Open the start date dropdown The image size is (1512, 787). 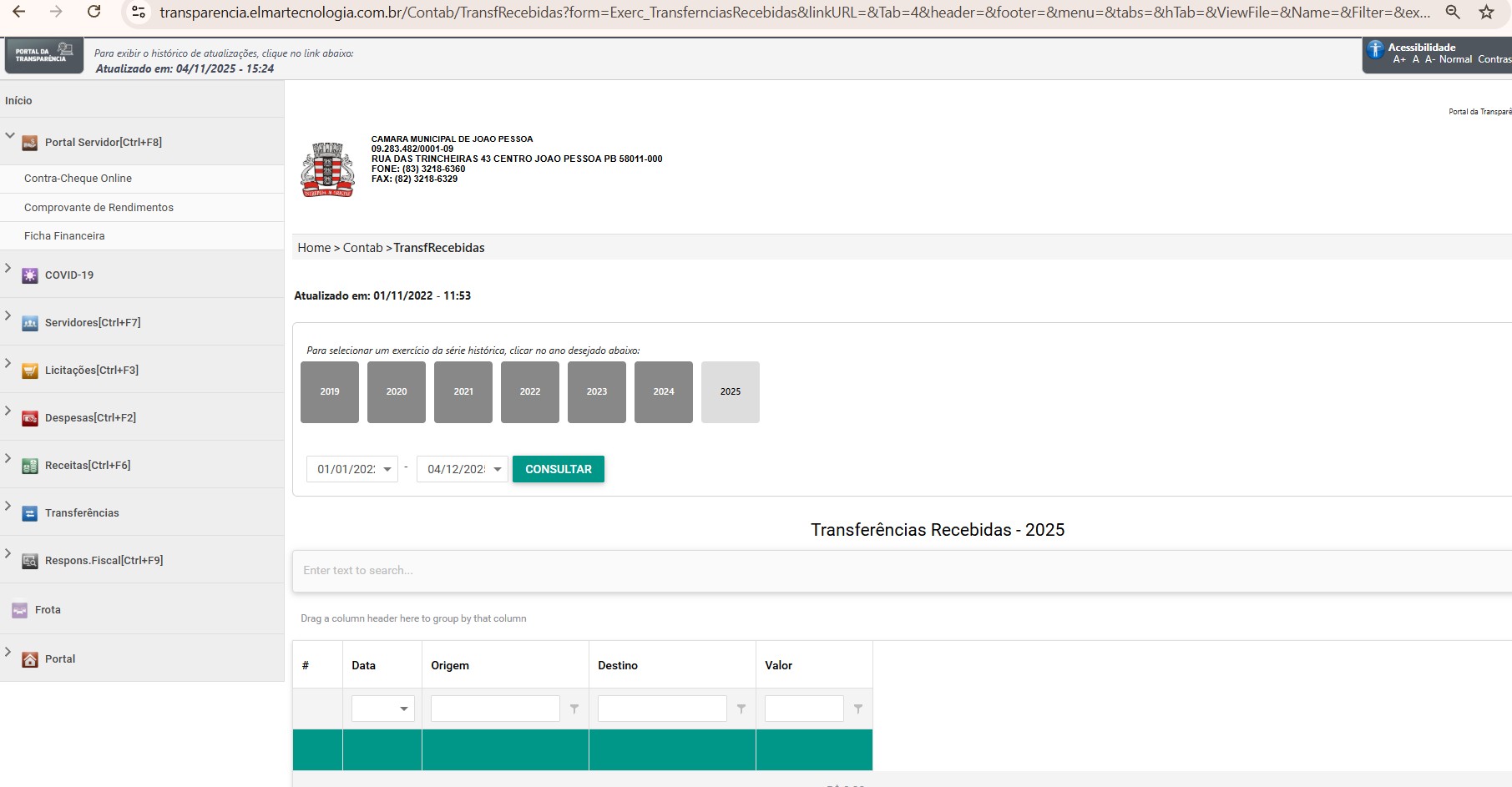[387, 469]
